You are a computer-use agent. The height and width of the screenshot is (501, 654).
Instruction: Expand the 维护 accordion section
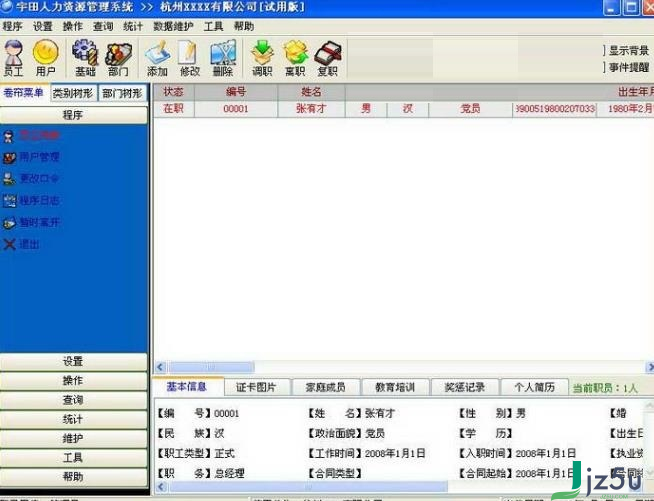(x=73, y=438)
